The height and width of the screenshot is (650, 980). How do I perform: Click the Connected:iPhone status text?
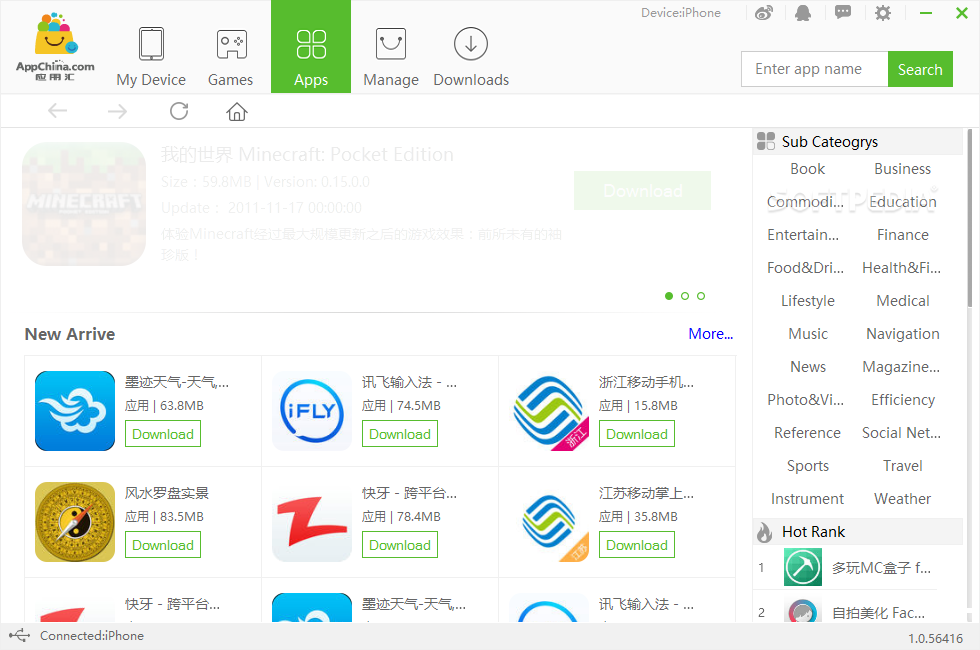pyautogui.click(x=92, y=636)
